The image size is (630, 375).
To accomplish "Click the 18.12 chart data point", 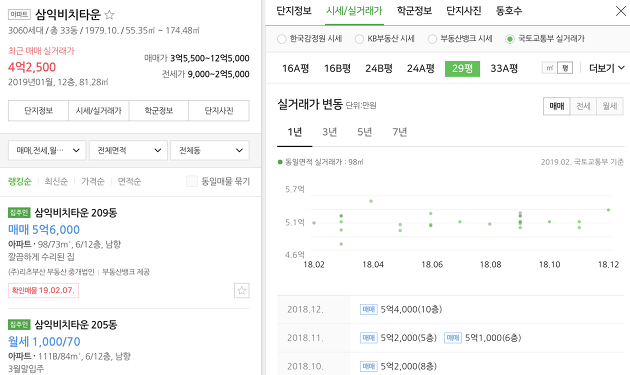I will (x=608, y=210).
